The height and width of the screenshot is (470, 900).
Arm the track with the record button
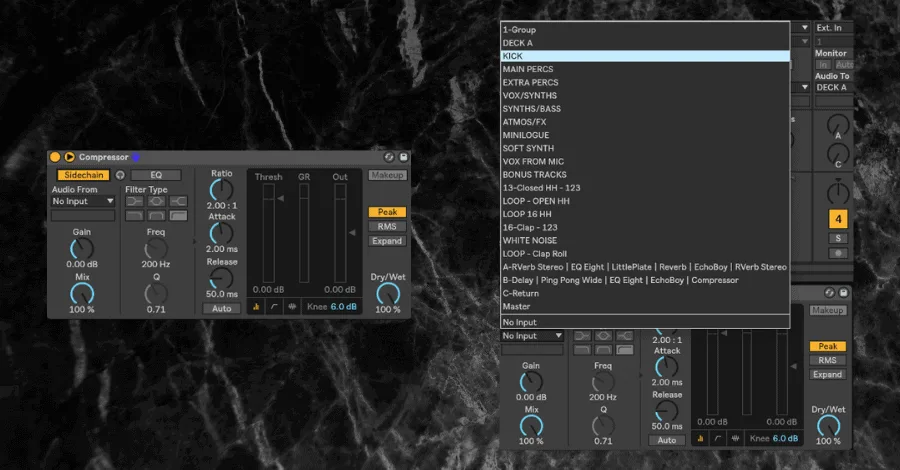[838, 253]
